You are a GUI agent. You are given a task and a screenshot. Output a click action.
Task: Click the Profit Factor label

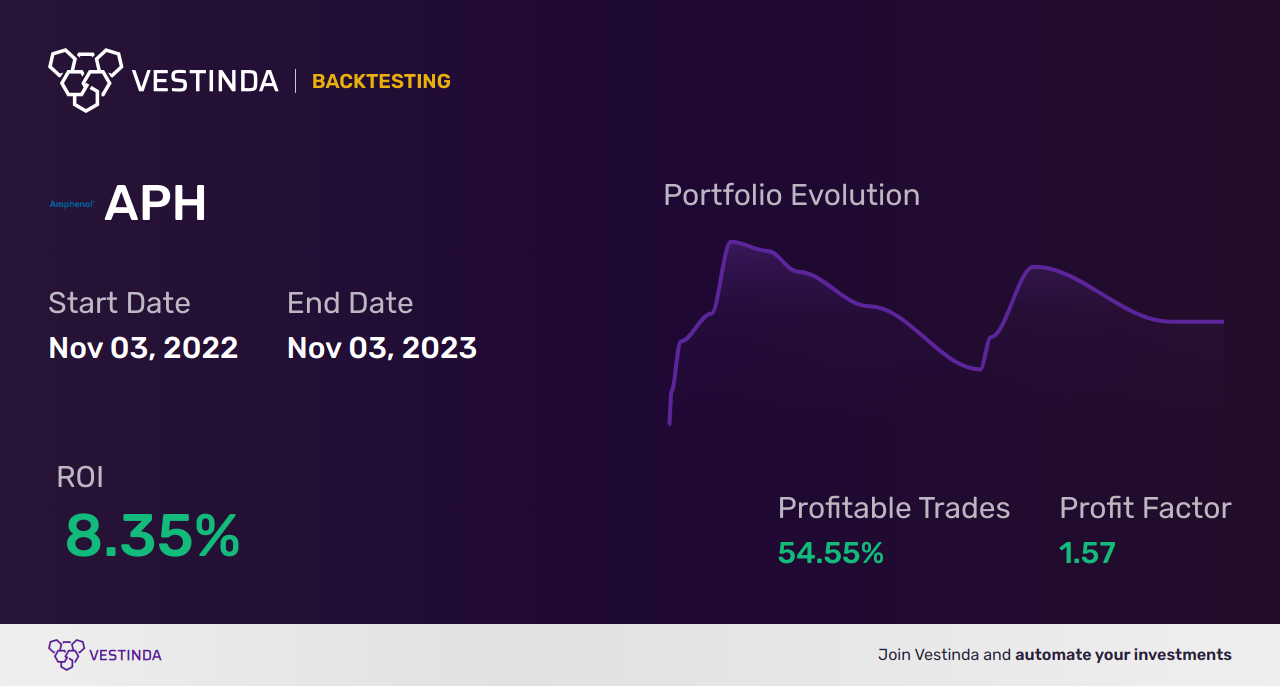tap(1145, 508)
